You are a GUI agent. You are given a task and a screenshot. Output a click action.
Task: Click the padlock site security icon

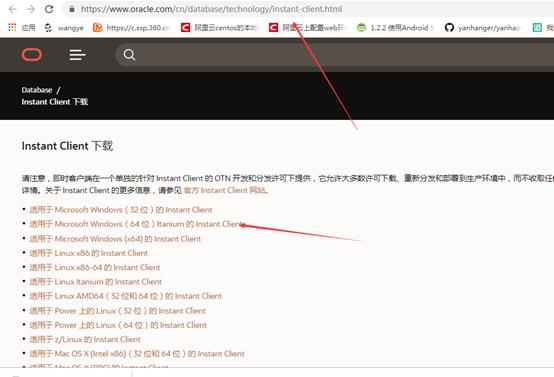point(72,9)
